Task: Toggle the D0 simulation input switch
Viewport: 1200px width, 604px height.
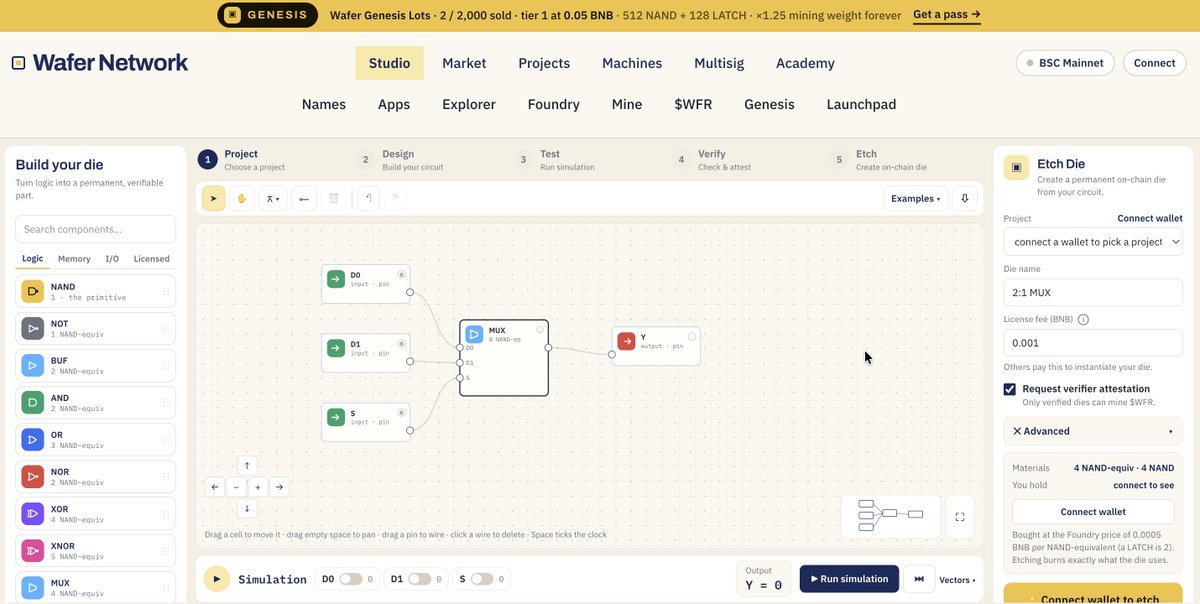Action: click(x=350, y=579)
